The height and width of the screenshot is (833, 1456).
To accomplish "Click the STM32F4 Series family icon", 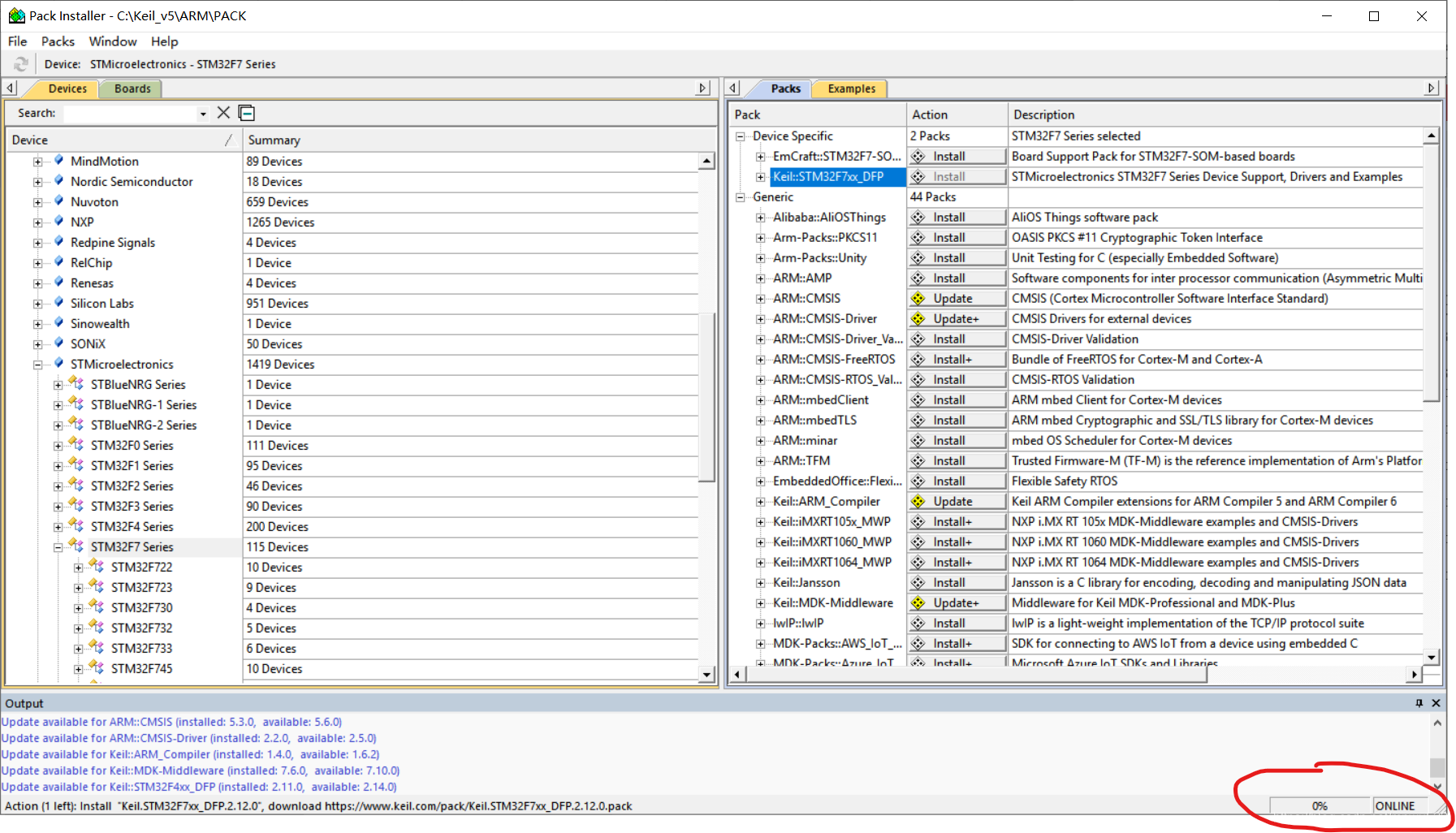I will pyautogui.click(x=76, y=525).
